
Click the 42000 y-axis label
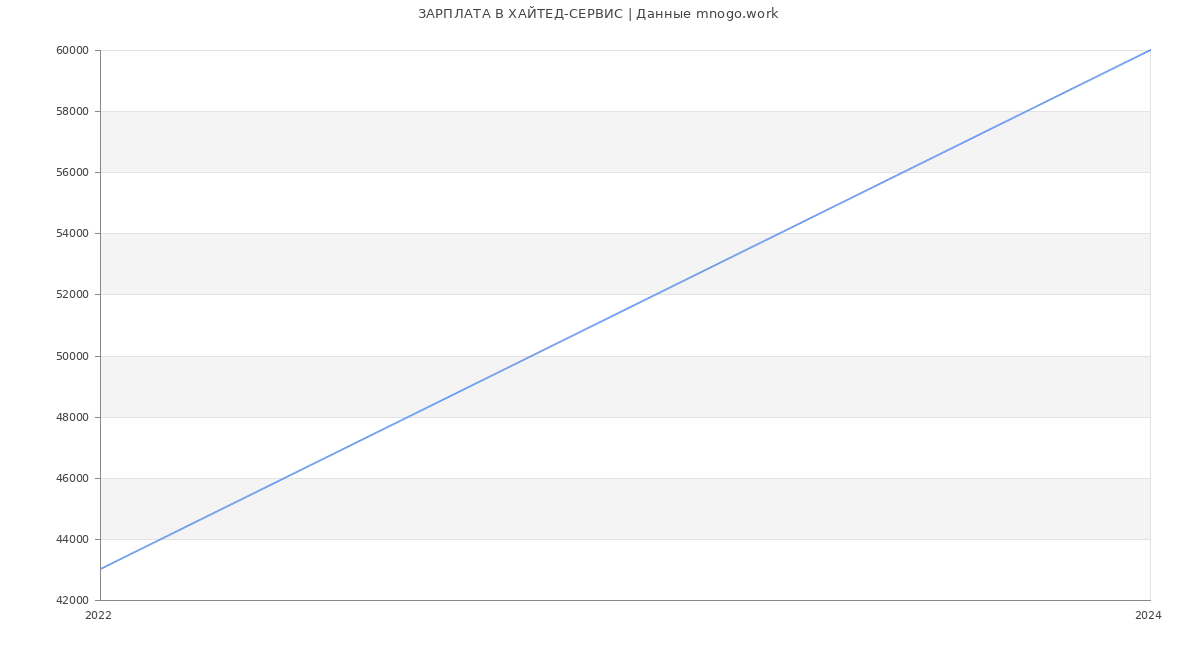coord(73,600)
